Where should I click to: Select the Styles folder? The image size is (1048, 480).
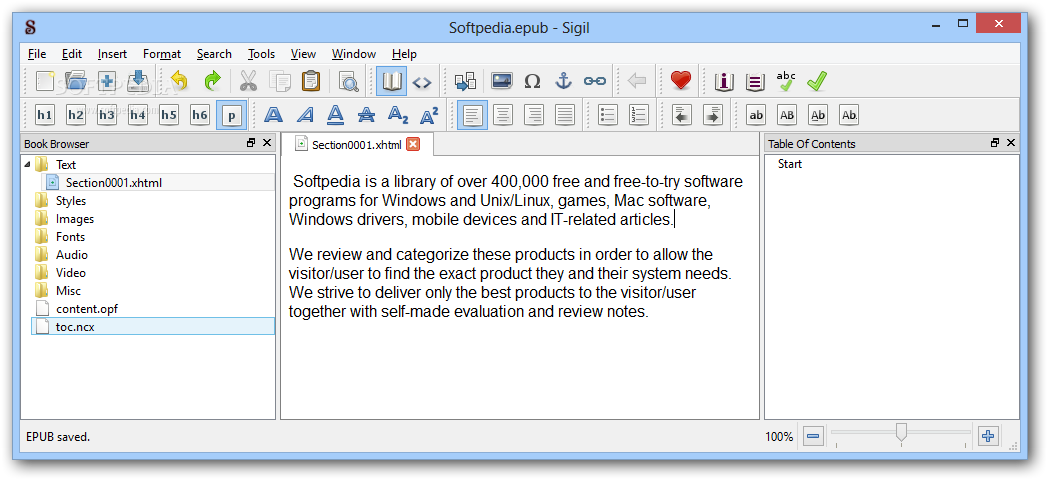pyautogui.click(x=71, y=201)
